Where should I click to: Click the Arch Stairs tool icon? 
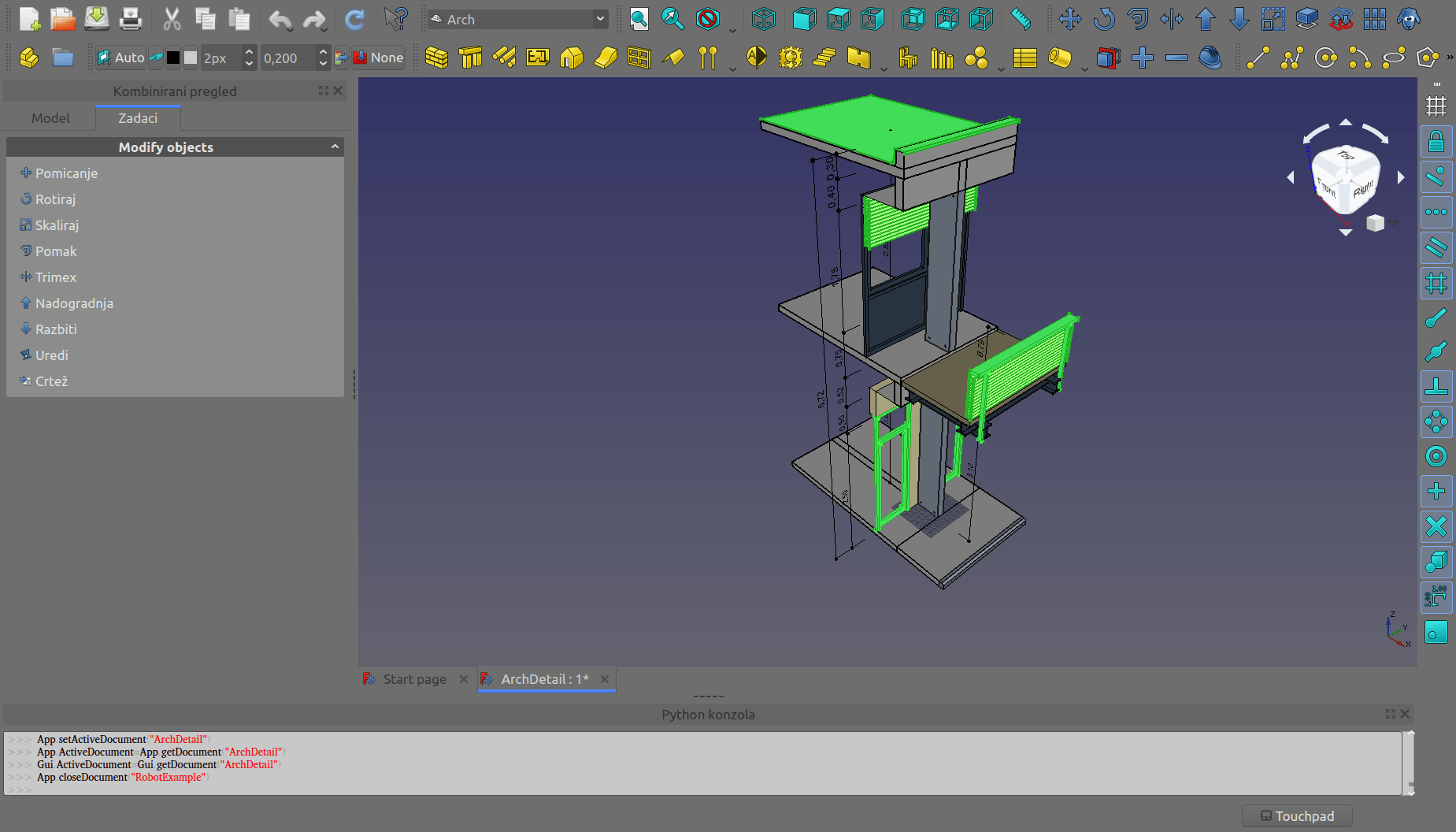point(824,58)
